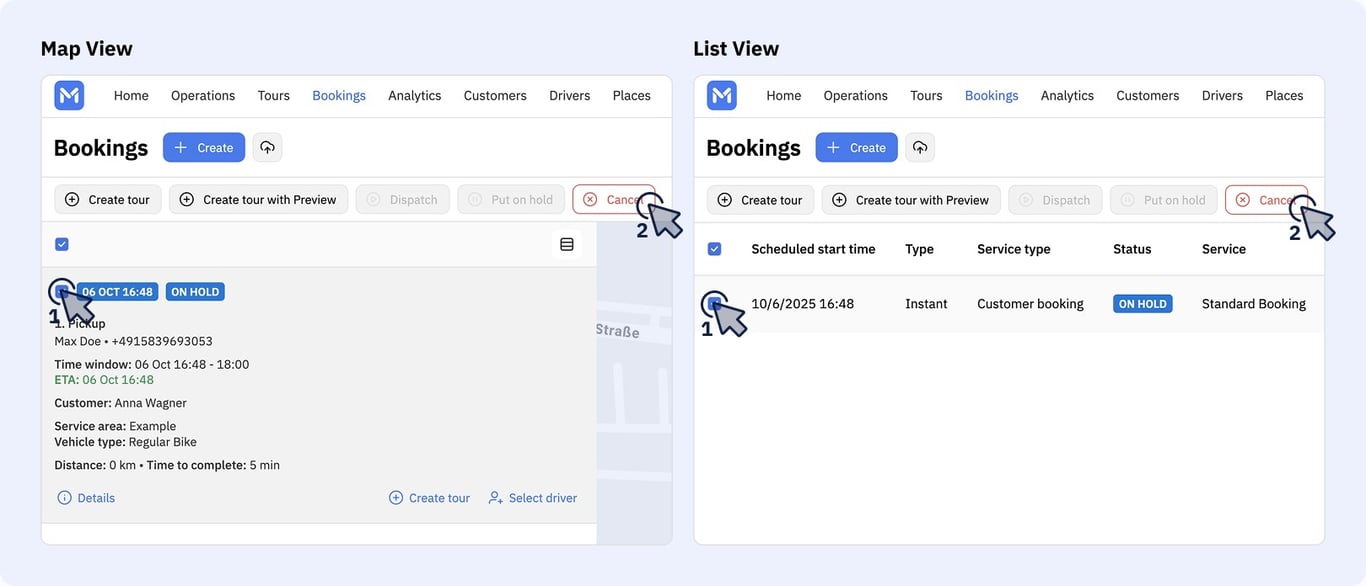Click the upload icon in List View

(x=920, y=147)
